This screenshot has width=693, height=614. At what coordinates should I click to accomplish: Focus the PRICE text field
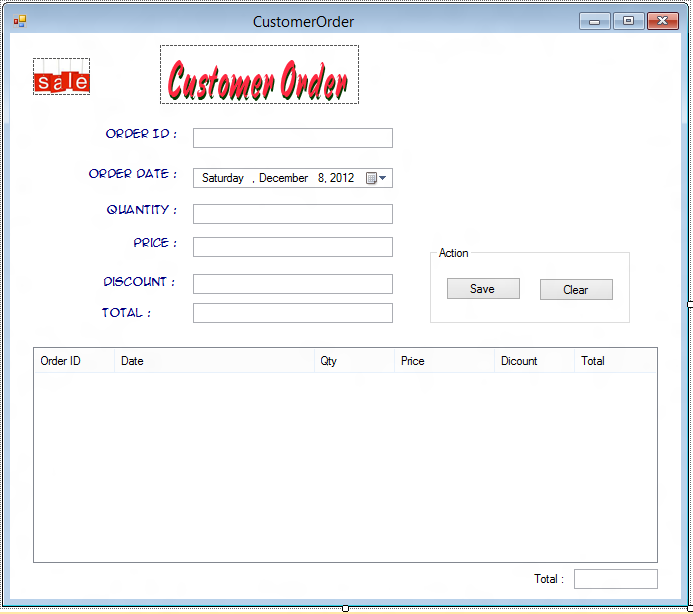pos(293,247)
